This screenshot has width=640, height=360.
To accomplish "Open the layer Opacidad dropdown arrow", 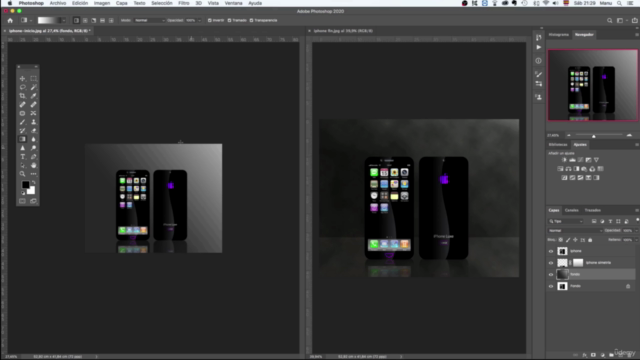I will (x=636, y=231).
